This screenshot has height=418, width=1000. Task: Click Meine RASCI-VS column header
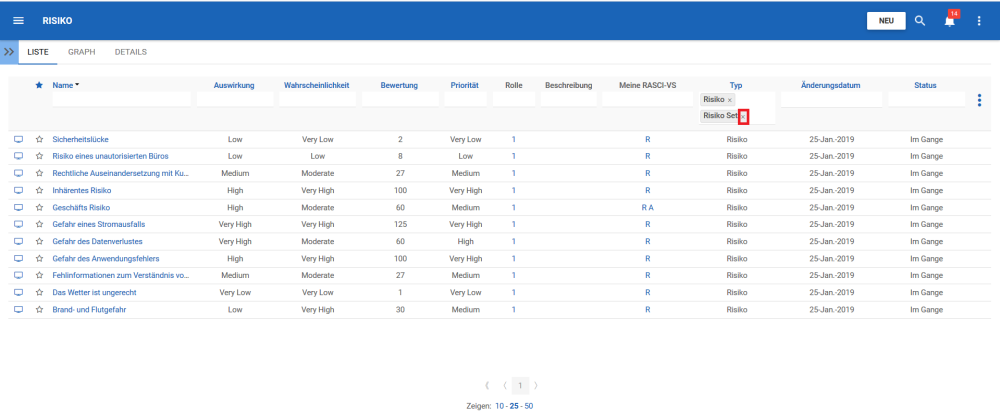click(647, 85)
